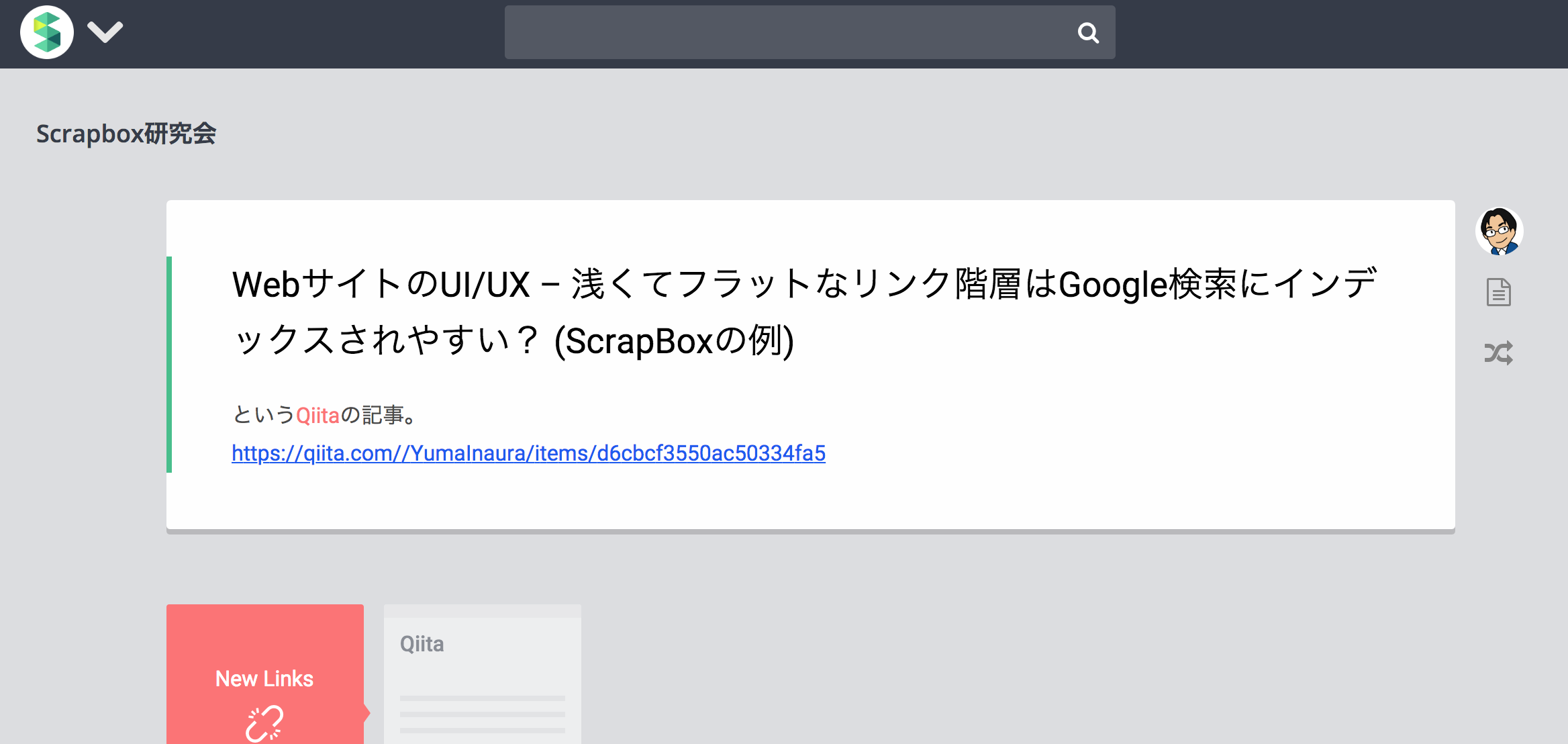
Task: Click the page info document icon
Action: [x=1498, y=291]
